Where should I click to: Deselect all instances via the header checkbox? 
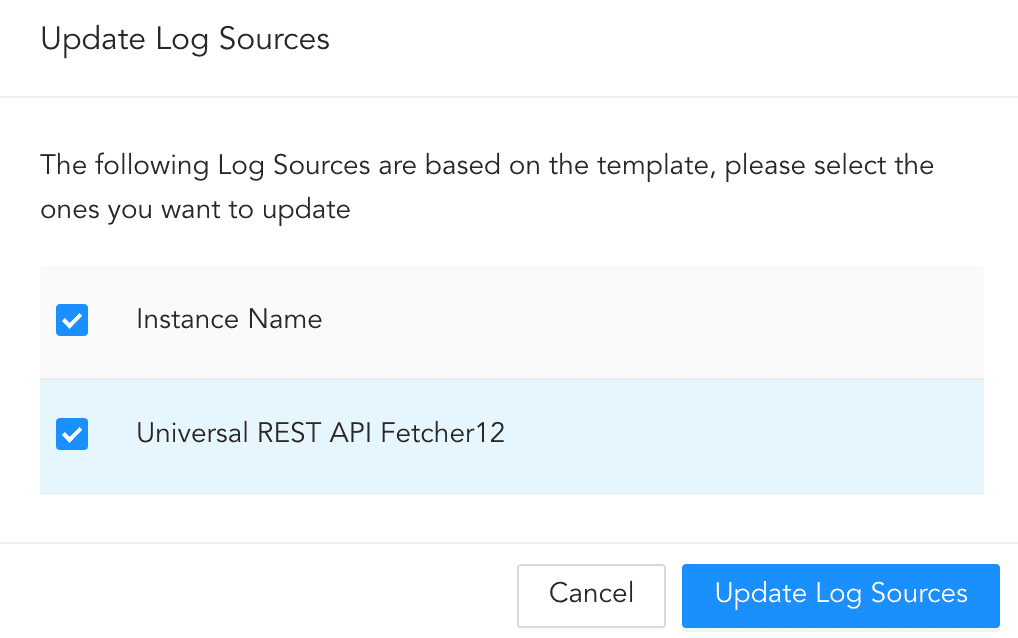[72, 320]
